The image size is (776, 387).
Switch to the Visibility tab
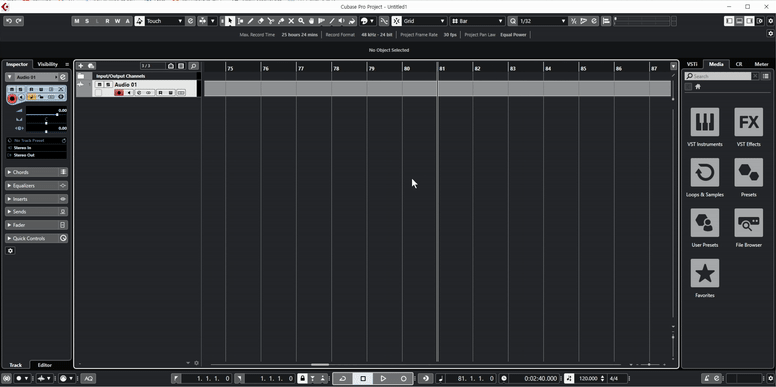click(x=48, y=64)
